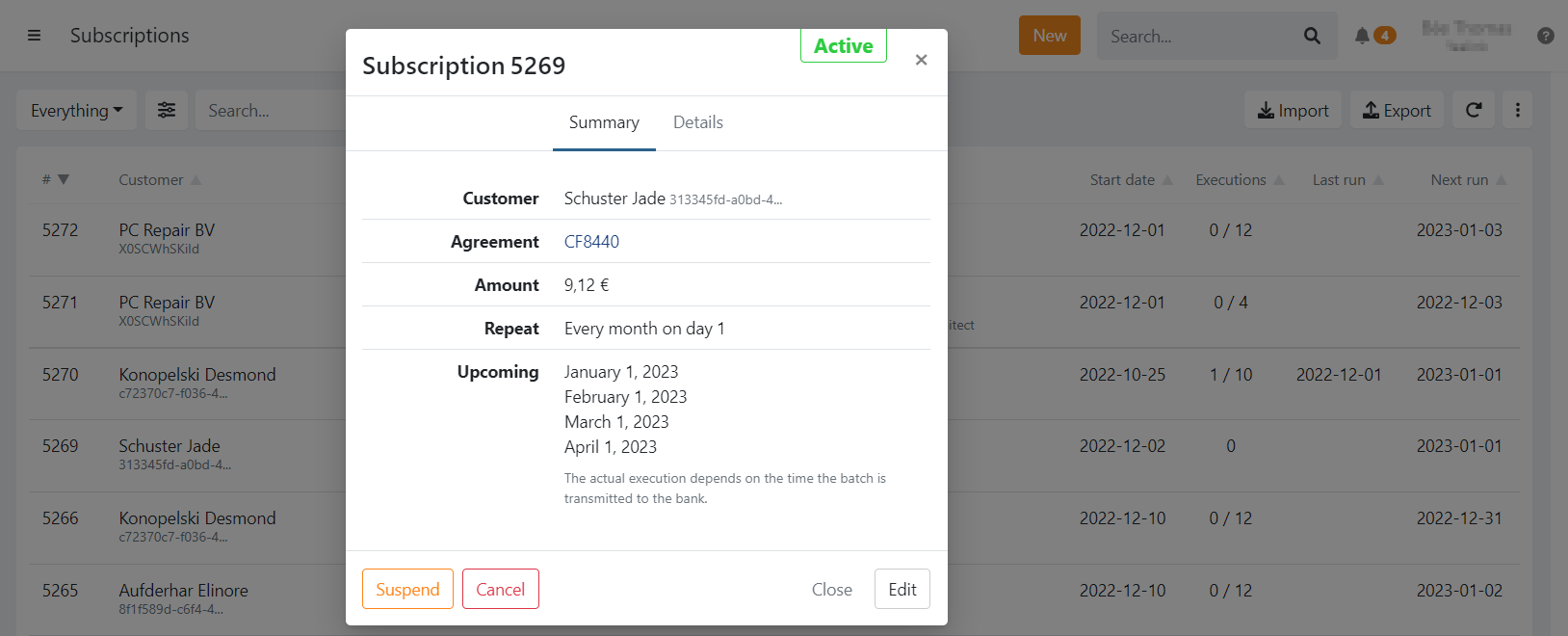Close the Subscription 5269 dialog
Viewport: 1568px width, 636px height.
921,60
